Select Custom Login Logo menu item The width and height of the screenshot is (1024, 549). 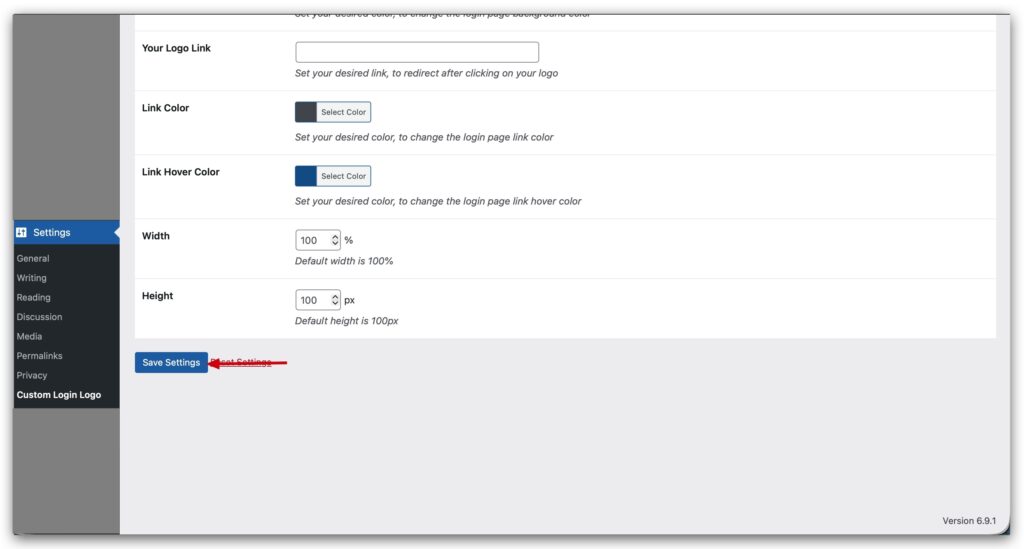59,395
